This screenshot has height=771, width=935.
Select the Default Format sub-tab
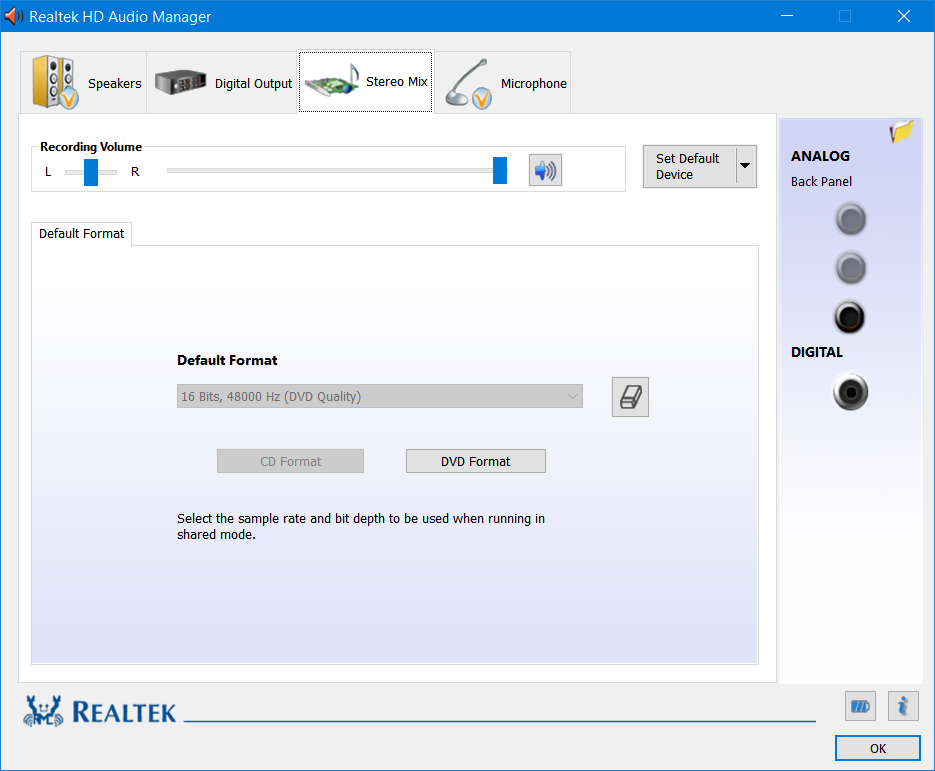click(x=82, y=234)
